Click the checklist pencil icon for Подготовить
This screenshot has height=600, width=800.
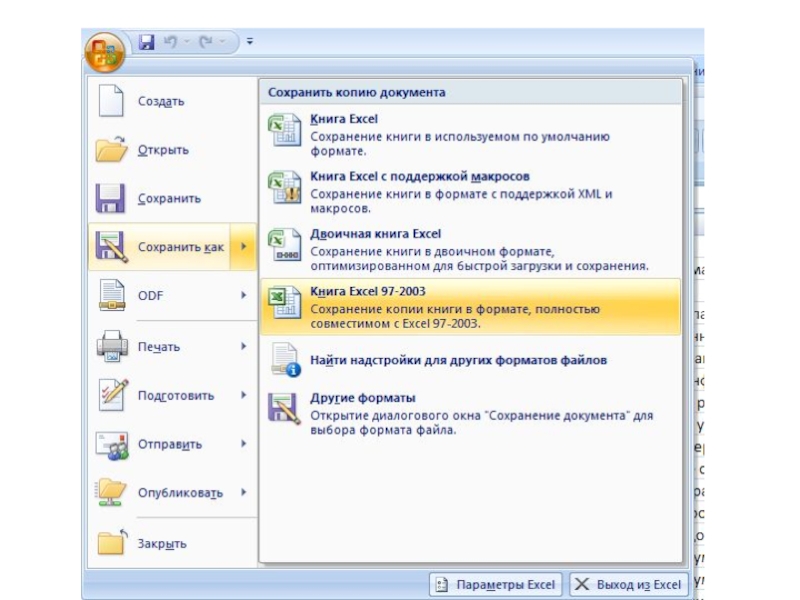pos(113,395)
